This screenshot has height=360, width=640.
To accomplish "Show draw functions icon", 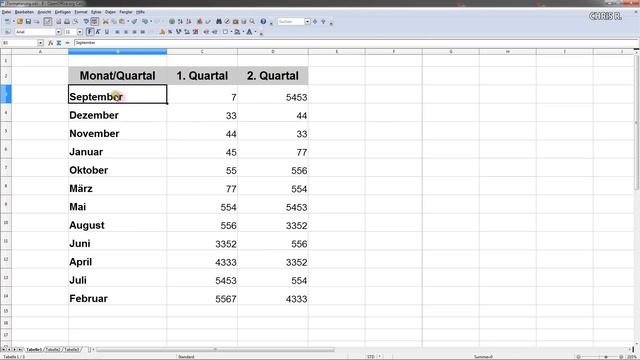I will [208, 21].
